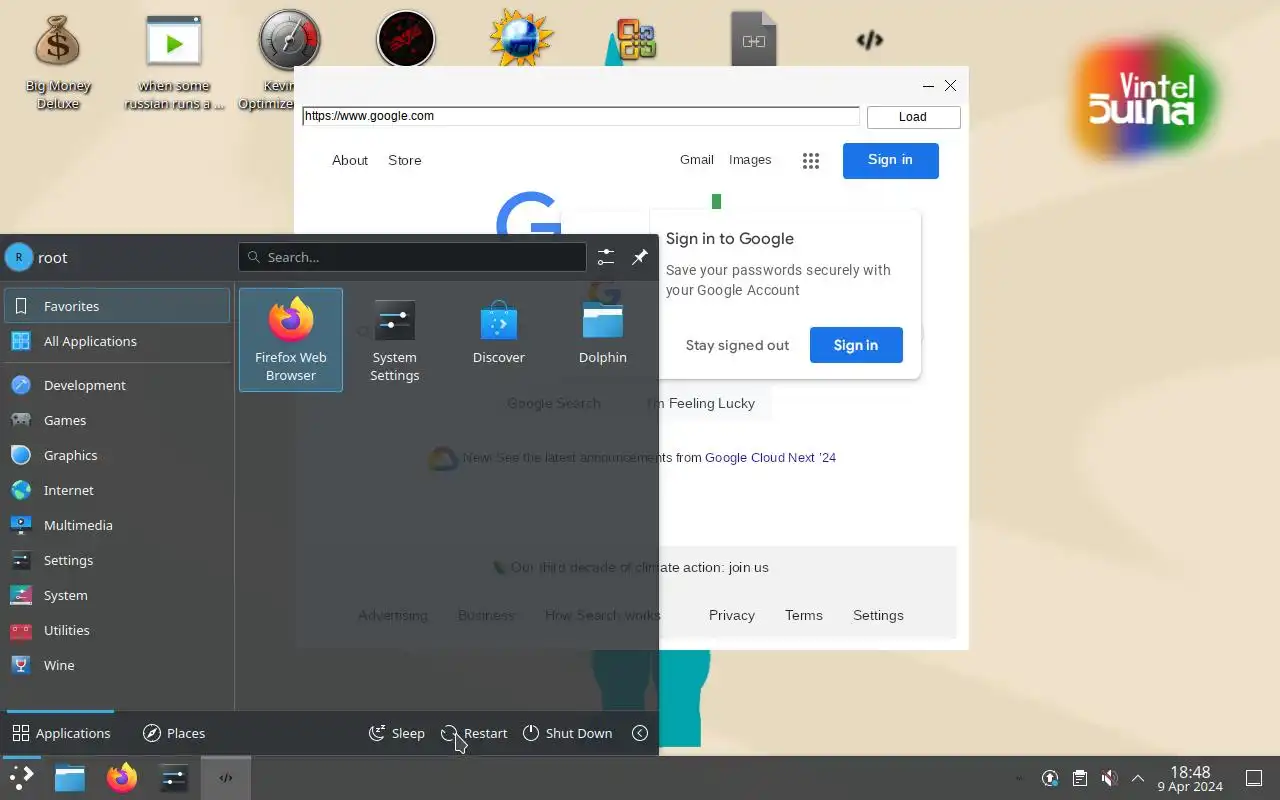Open the Multimedia category
The height and width of the screenshot is (800, 1280).
(117, 525)
